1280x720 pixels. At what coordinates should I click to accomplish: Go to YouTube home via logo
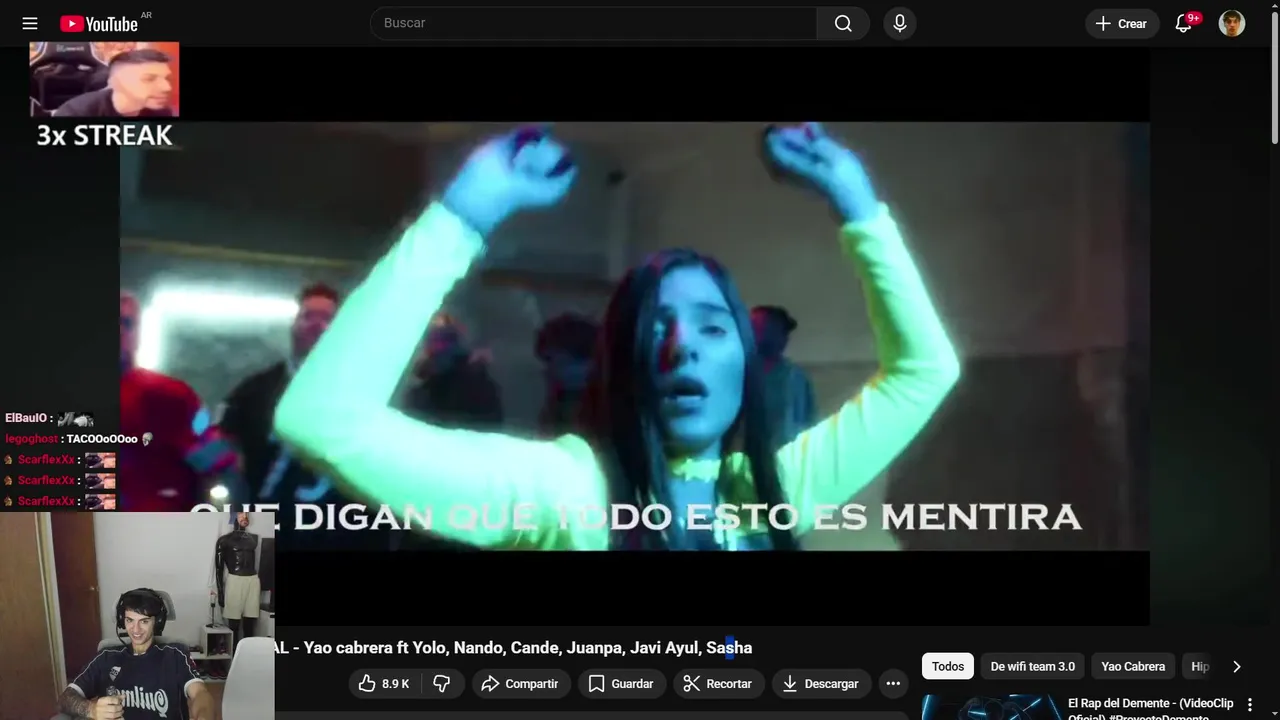pyautogui.click(x=99, y=23)
